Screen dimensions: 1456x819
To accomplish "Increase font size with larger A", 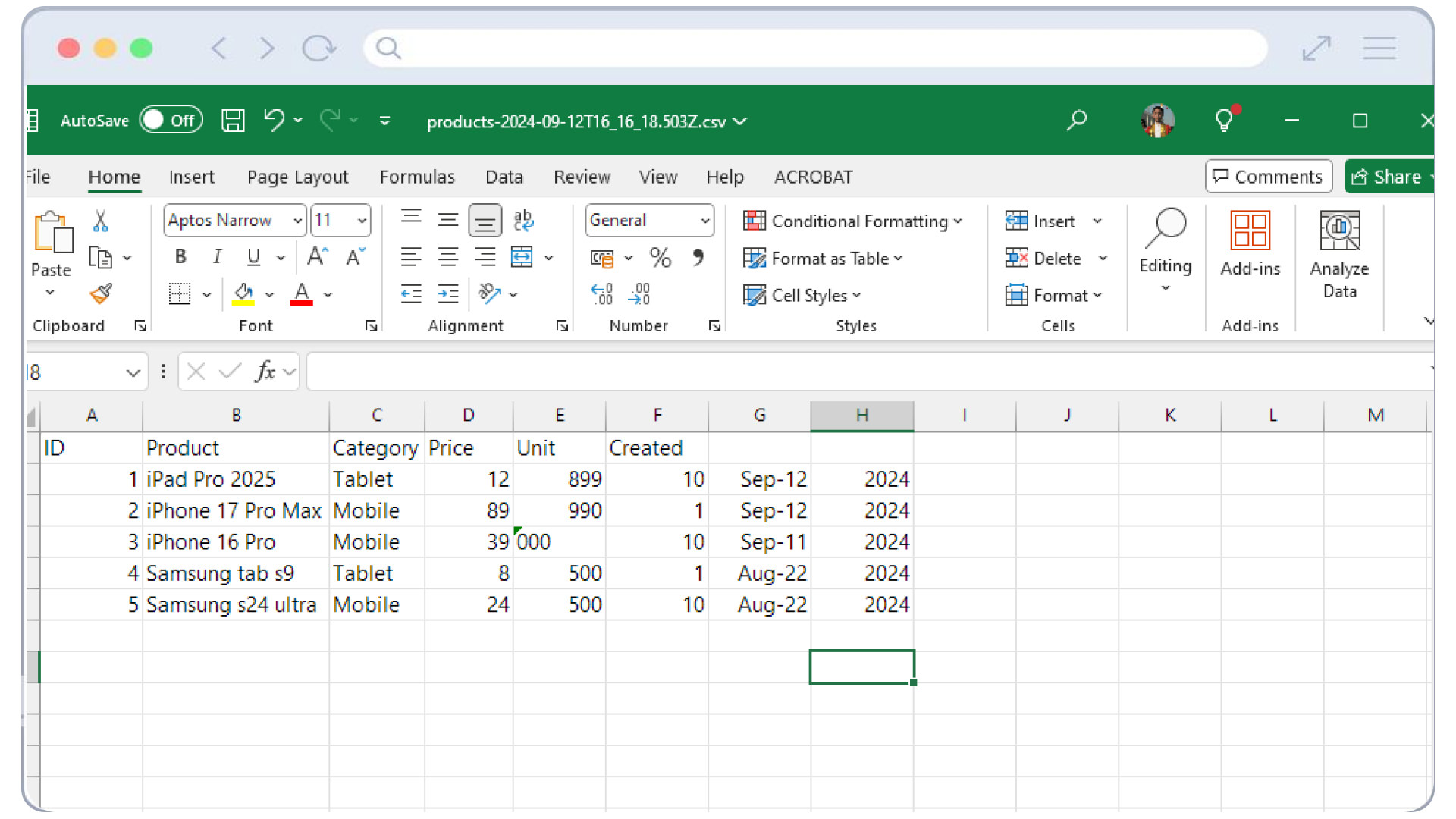I will tap(318, 257).
